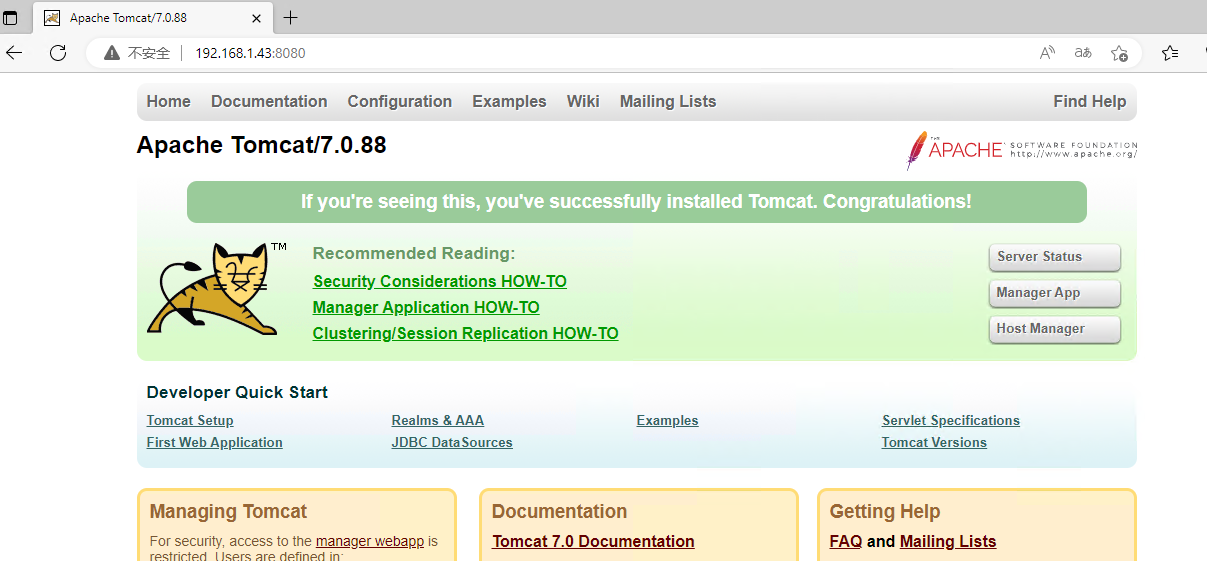This screenshot has height=561, width=1207.
Task: Open the tab actions menu icon
Action: pos(11,18)
